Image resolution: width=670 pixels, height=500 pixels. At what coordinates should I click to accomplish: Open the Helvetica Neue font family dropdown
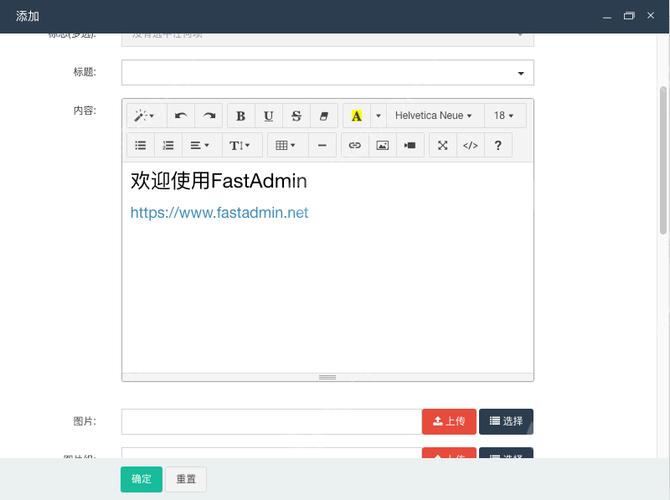coord(433,116)
